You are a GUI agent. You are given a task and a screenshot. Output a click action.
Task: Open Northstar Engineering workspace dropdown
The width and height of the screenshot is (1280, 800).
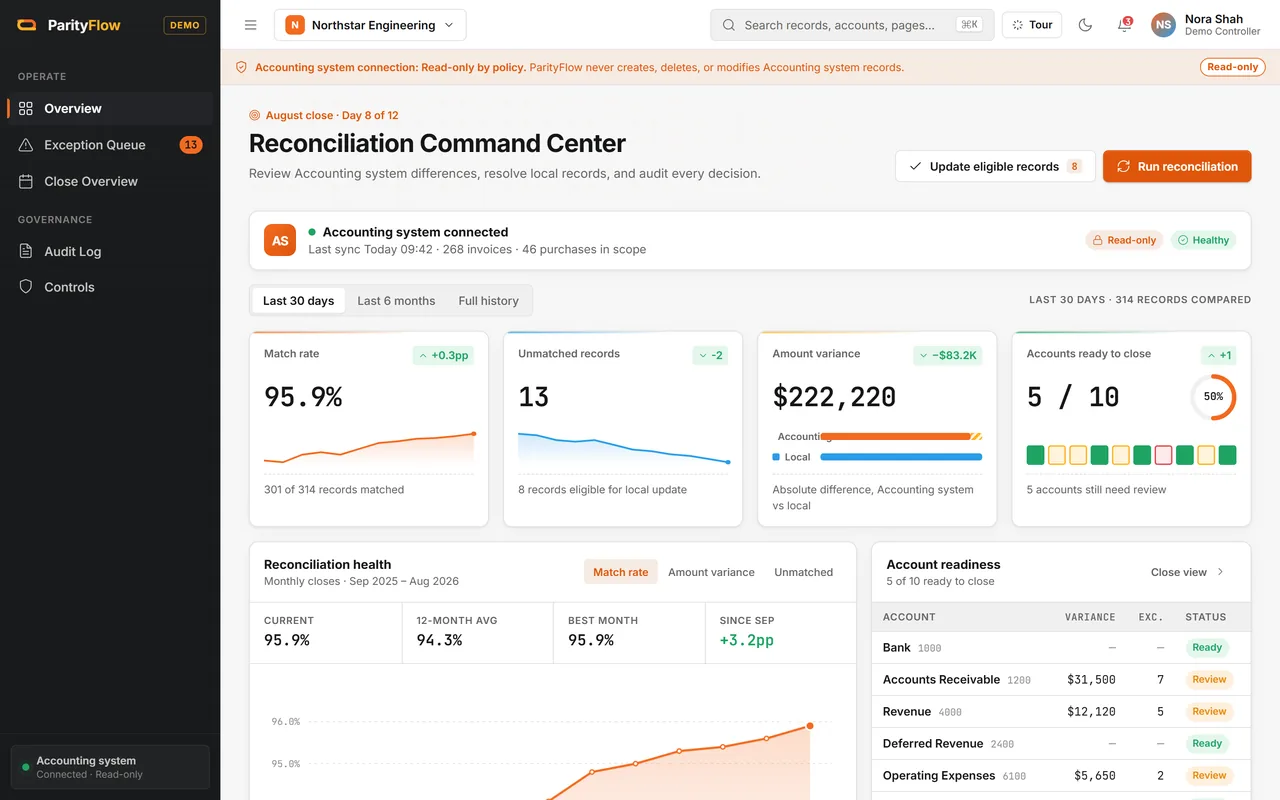pyautogui.click(x=370, y=25)
